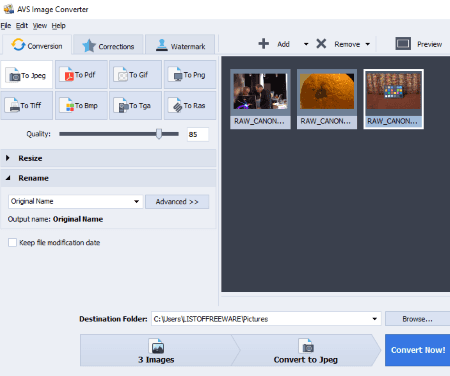Open the Help menu

(58, 26)
